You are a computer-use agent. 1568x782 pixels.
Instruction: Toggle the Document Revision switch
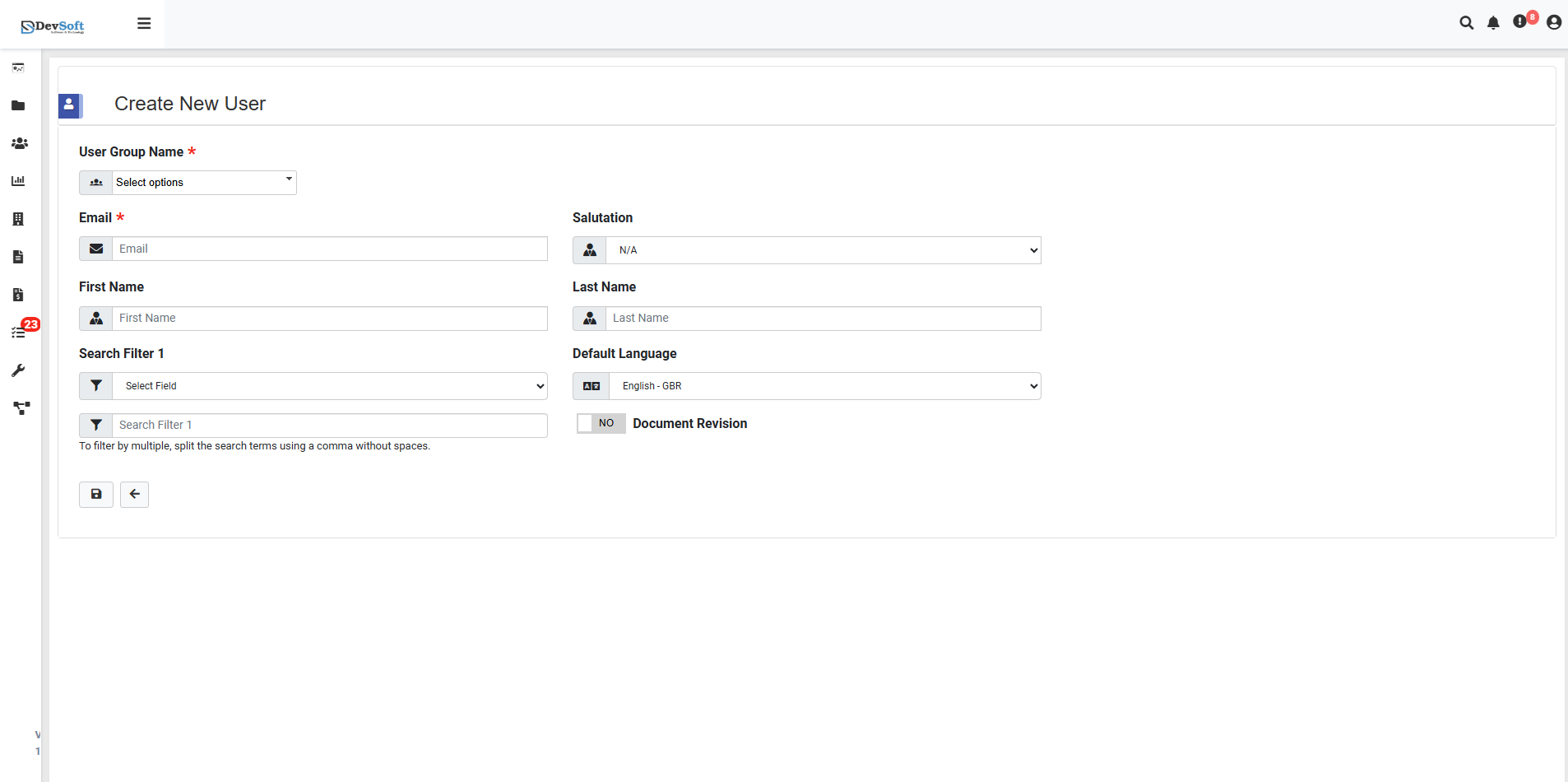click(601, 423)
